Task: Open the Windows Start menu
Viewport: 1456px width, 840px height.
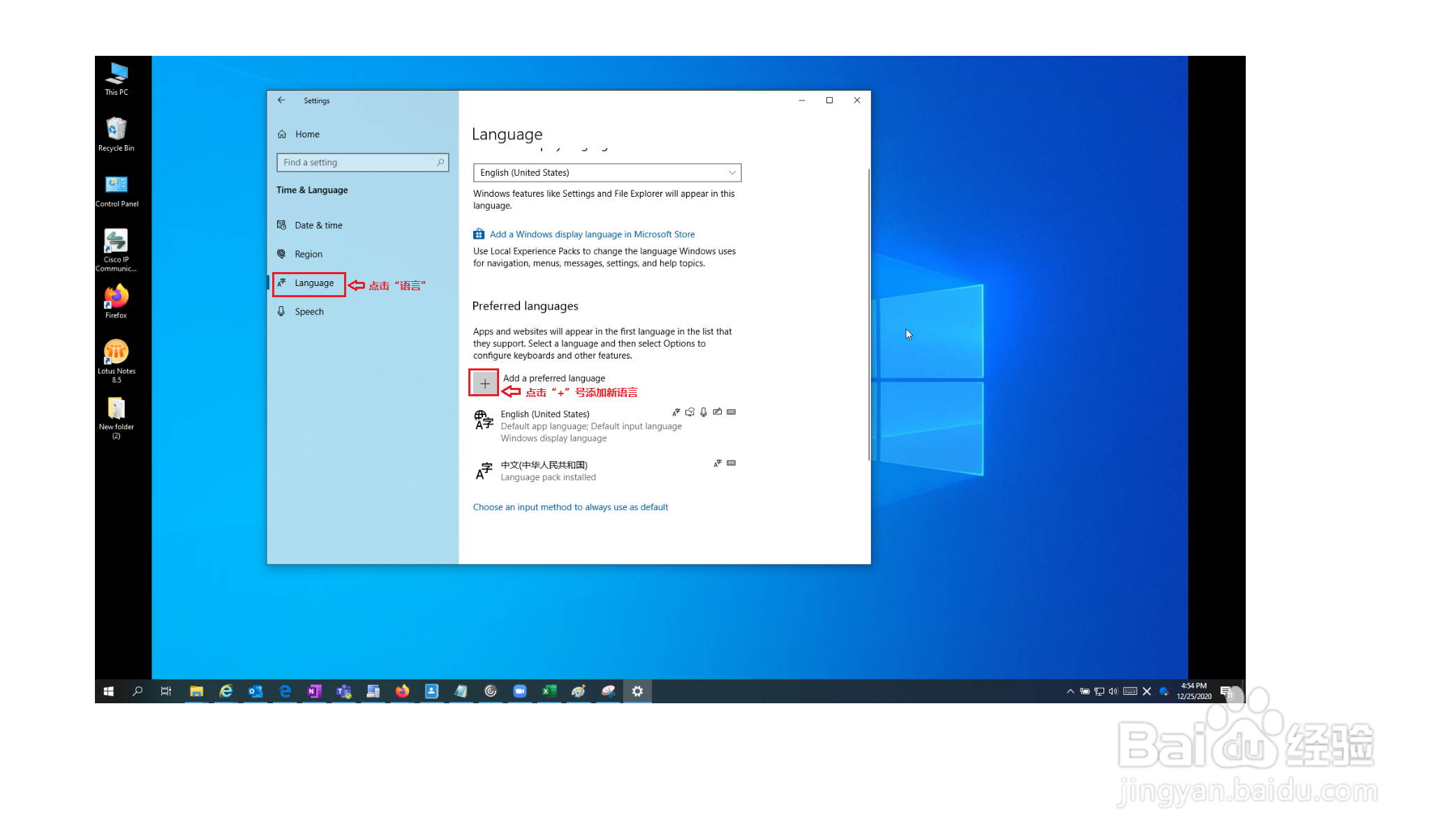Action: tap(108, 691)
